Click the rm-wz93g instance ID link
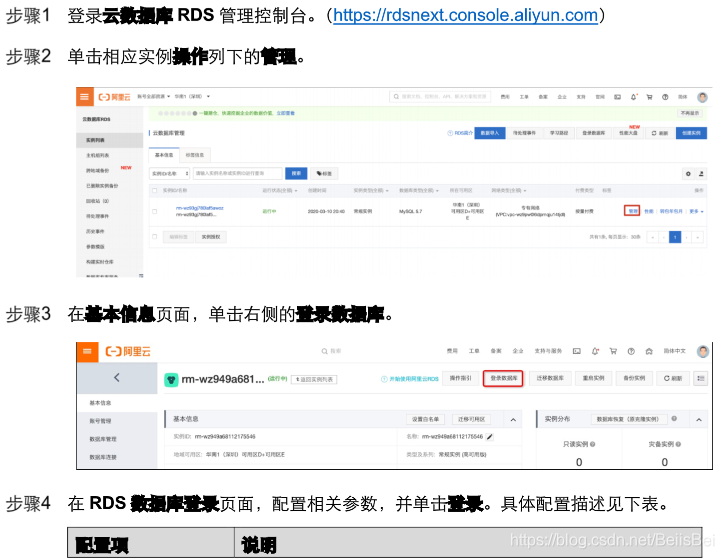 [199, 208]
